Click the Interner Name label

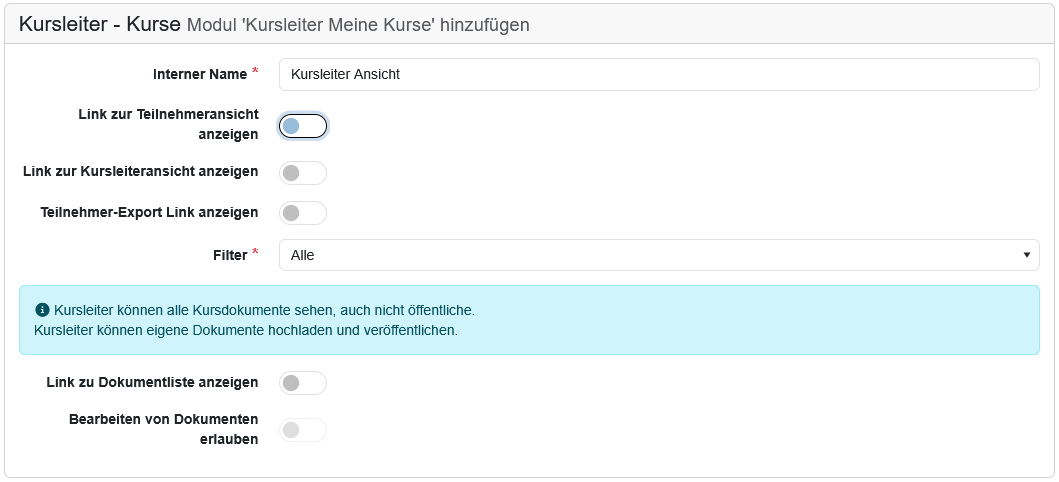click(x=200, y=74)
